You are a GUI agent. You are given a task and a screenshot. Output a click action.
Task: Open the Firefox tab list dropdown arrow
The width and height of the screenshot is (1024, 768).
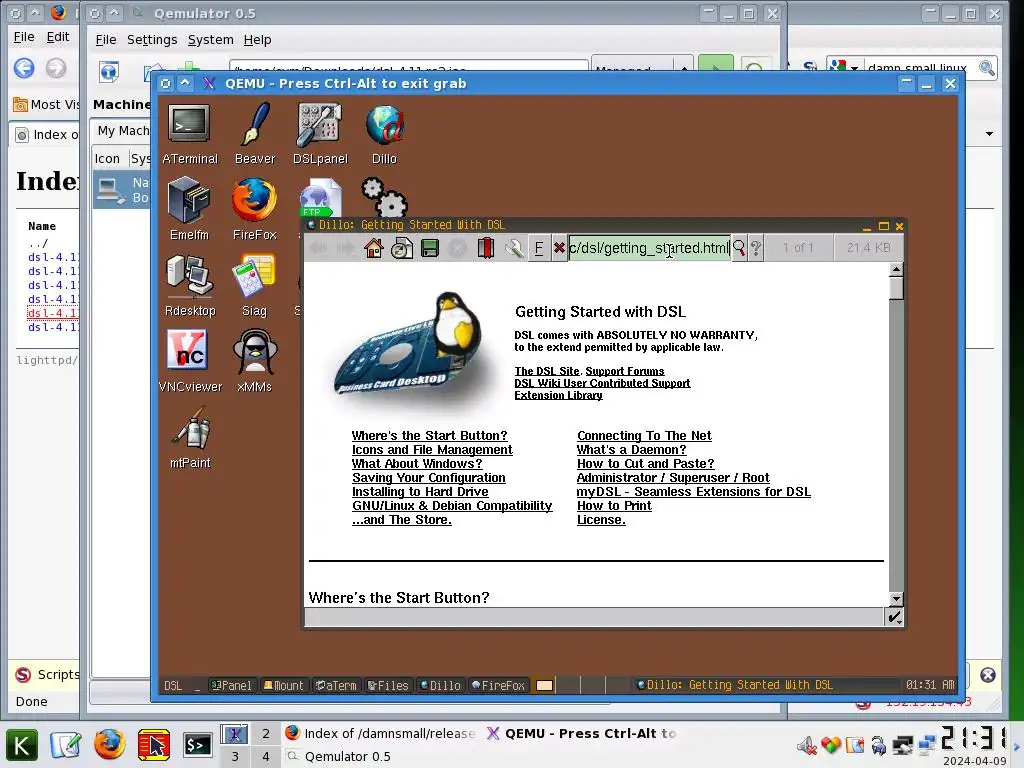tap(989, 134)
